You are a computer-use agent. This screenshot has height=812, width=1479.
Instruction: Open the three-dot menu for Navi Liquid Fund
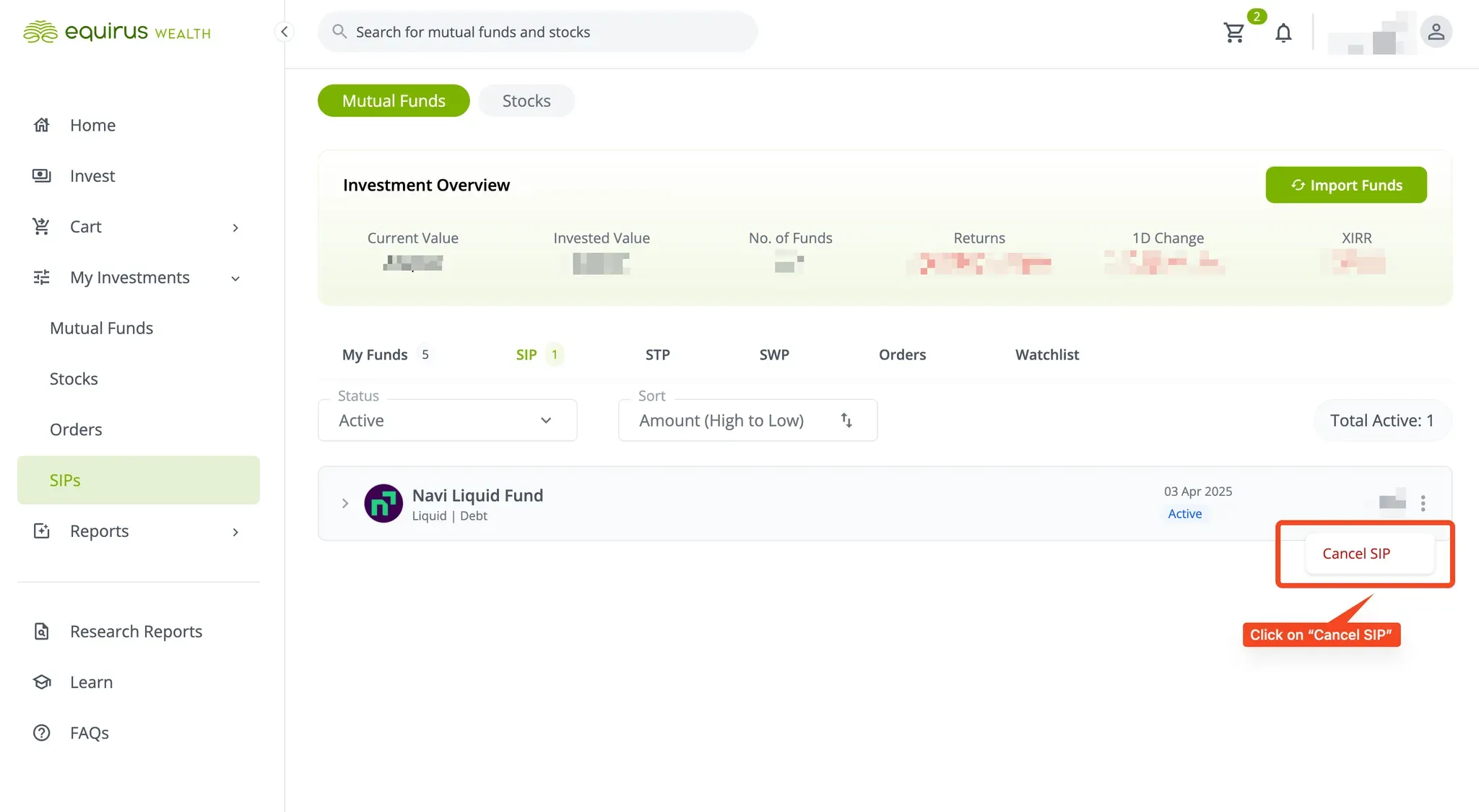click(x=1423, y=503)
